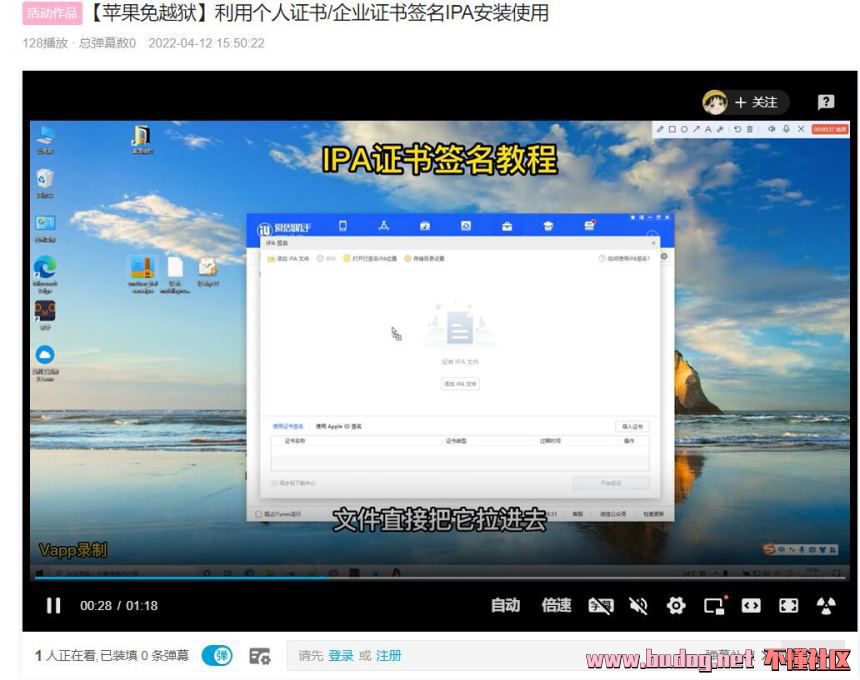
Task: Click the uploader avatar
Action: 714,102
